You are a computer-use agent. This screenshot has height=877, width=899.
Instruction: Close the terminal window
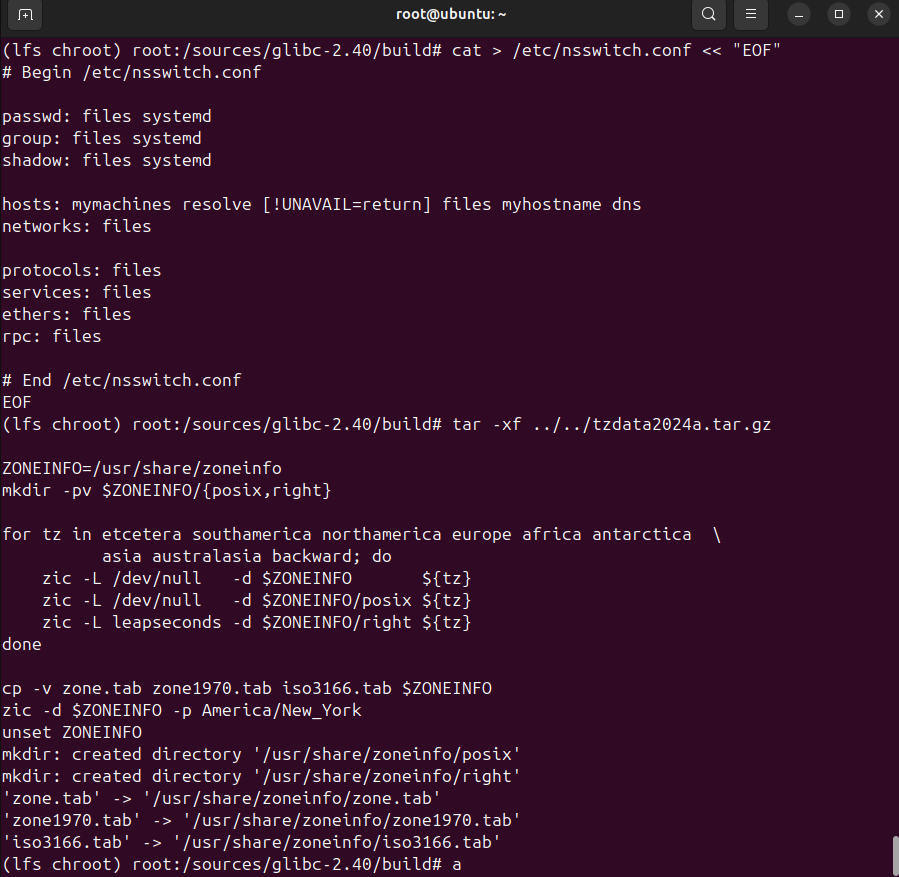pos(878,15)
